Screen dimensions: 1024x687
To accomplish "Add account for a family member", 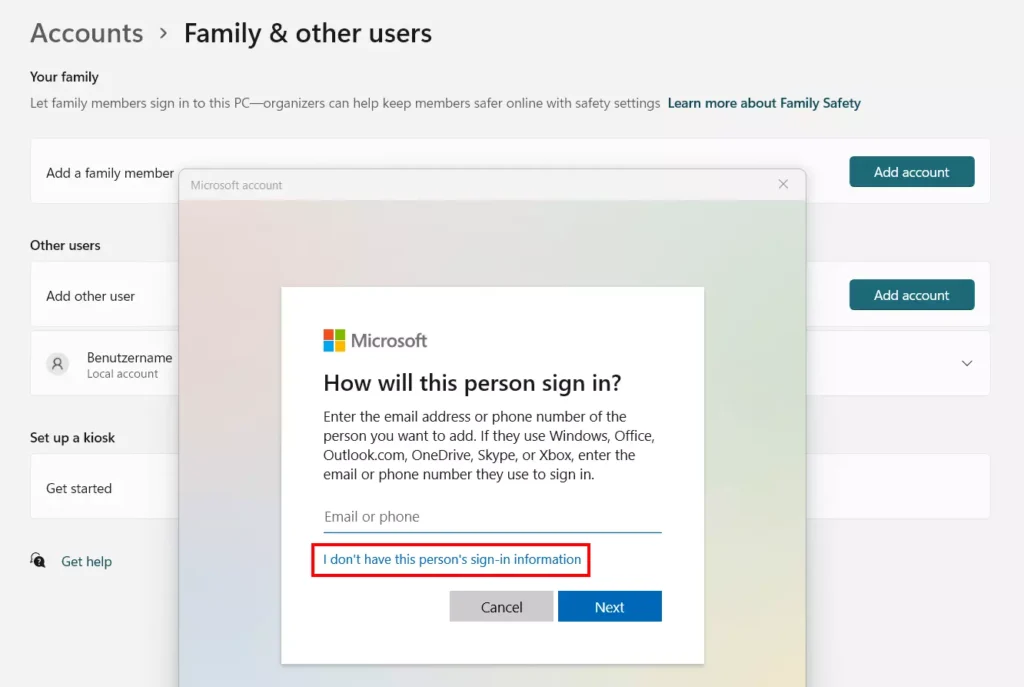I will 912,172.
